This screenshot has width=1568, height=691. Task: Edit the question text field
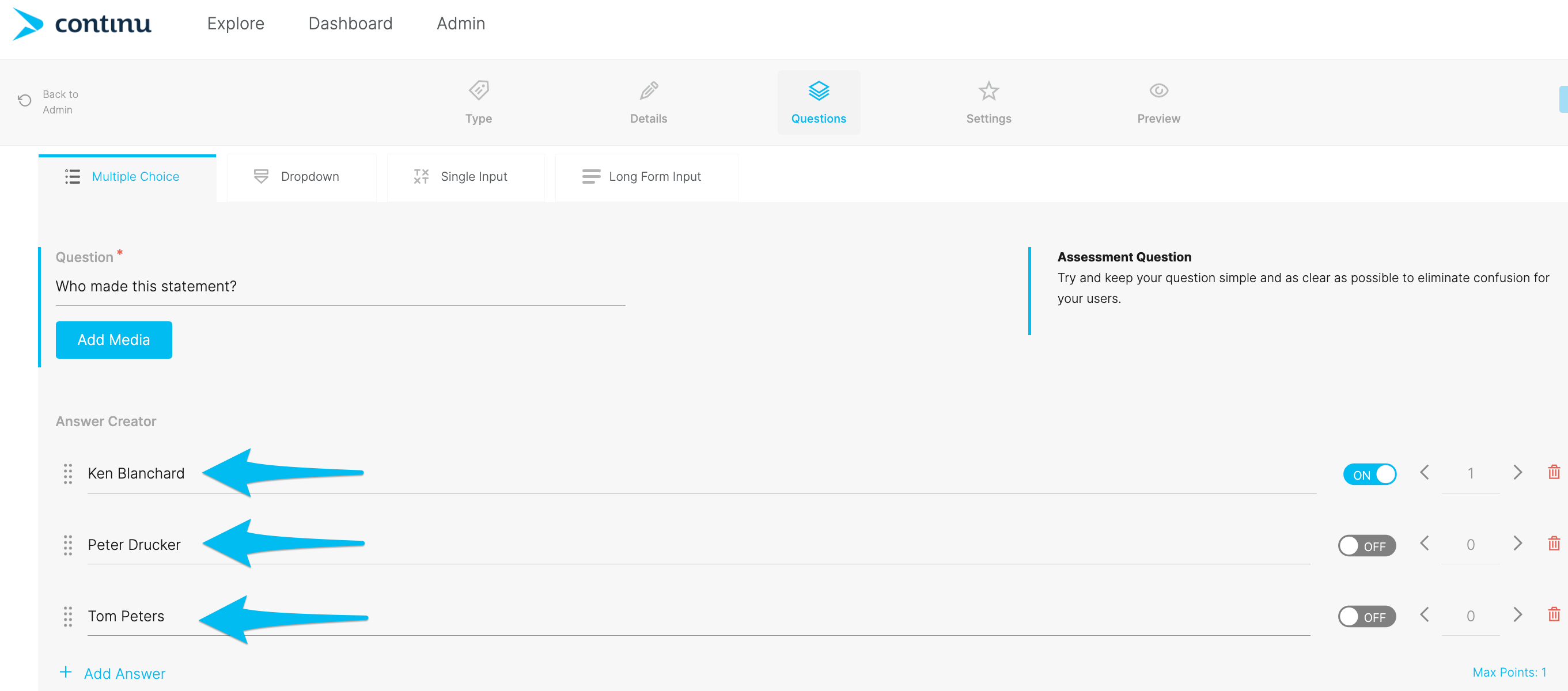click(340, 287)
